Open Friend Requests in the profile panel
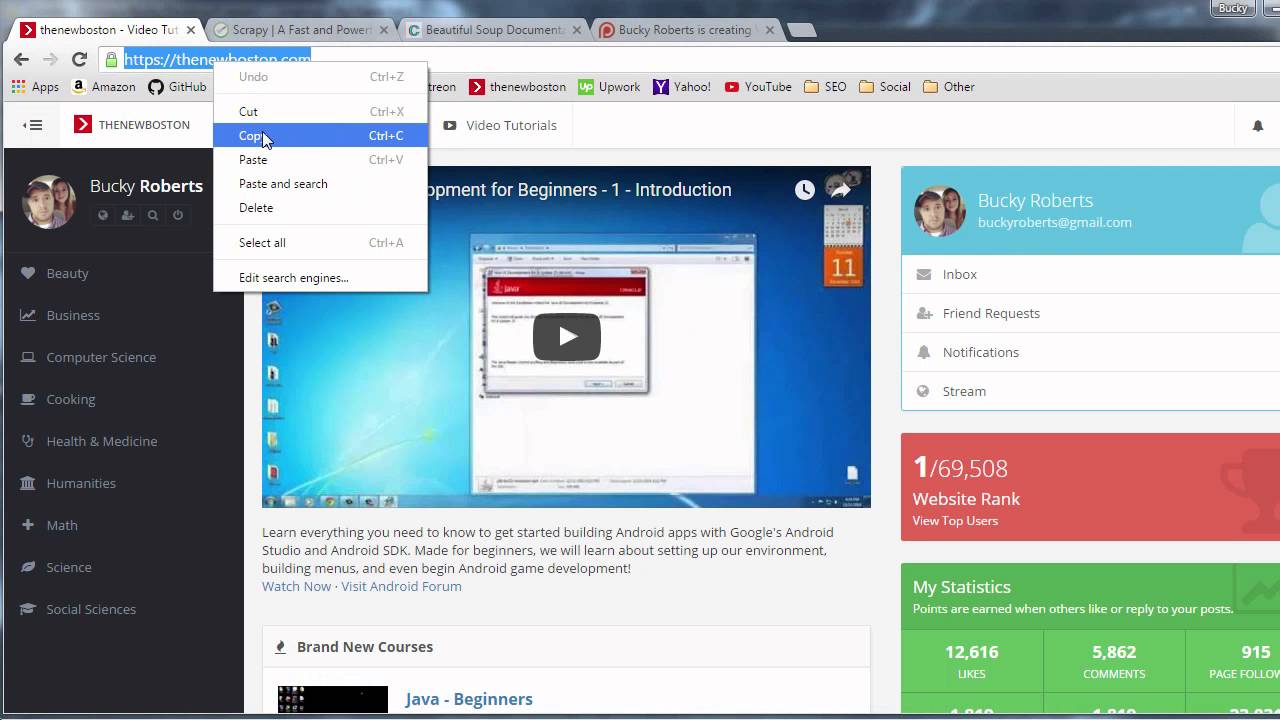Image resolution: width=1280 pixels, height=720 pixels. (1091, 313)
